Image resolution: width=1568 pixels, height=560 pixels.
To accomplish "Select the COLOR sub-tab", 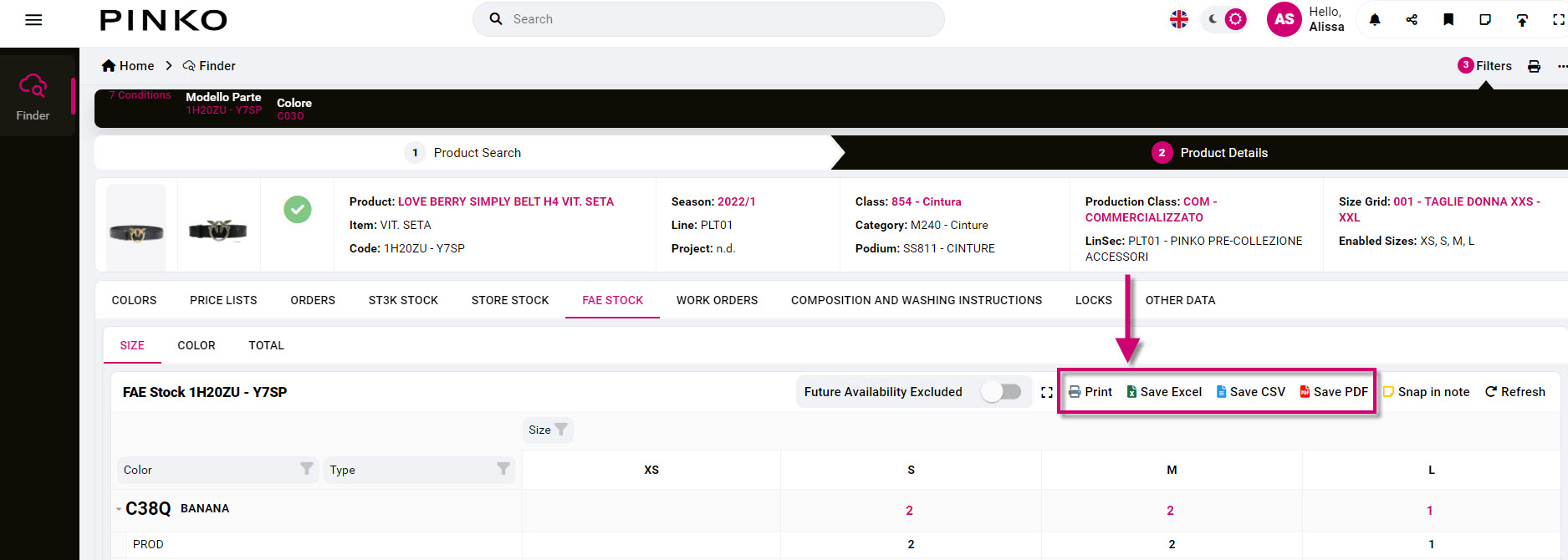I will click(x=197, y=345).
